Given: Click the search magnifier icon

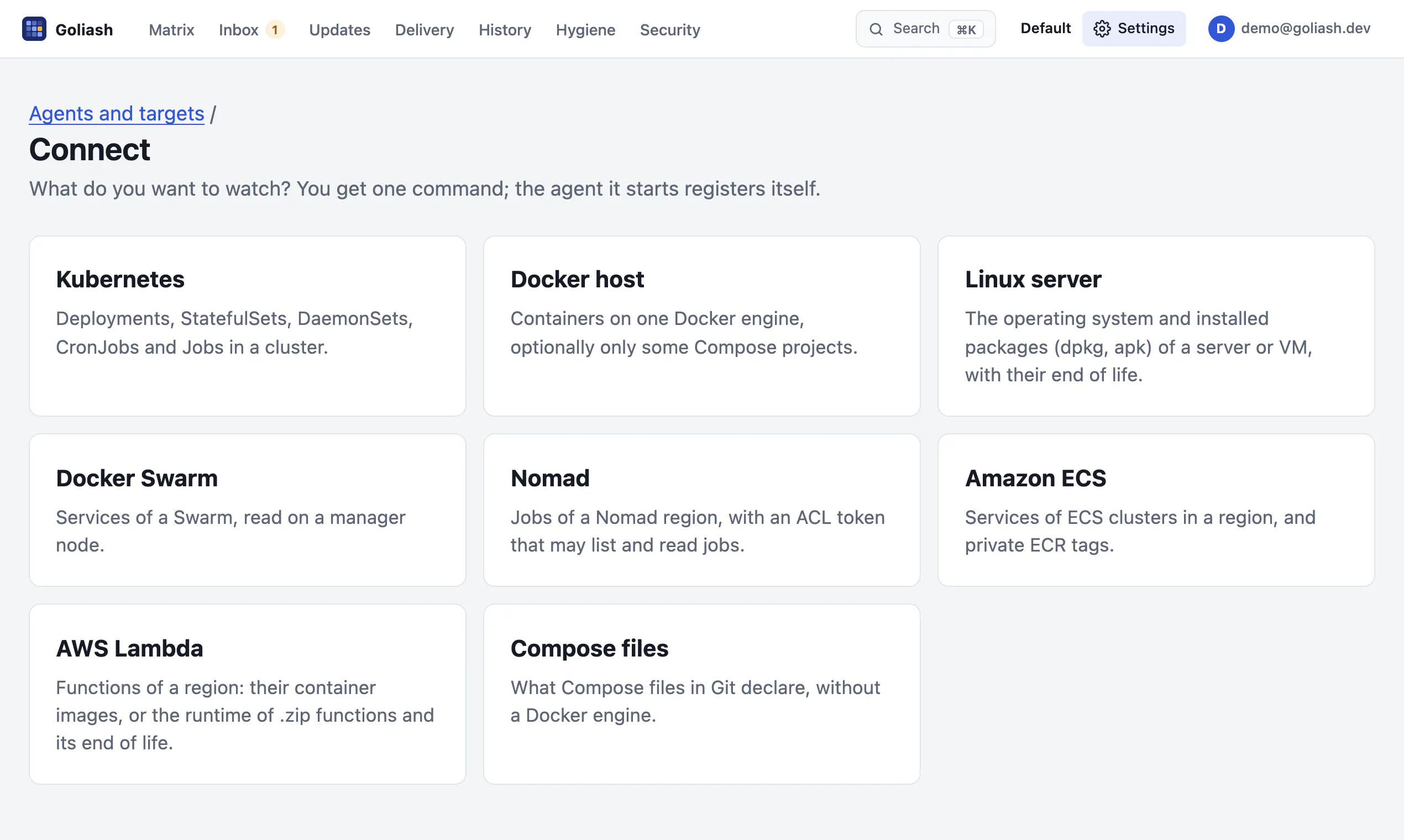Looking at the screenshot, I should (876, 29).
